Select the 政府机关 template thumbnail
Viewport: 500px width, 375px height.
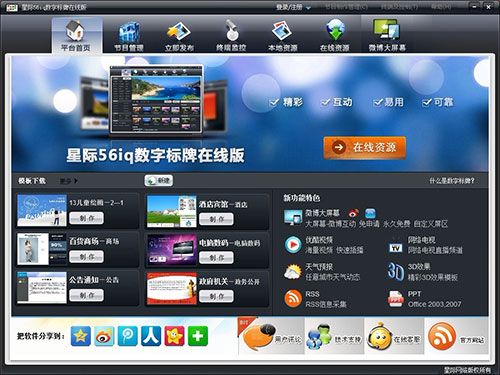[172, 289]
